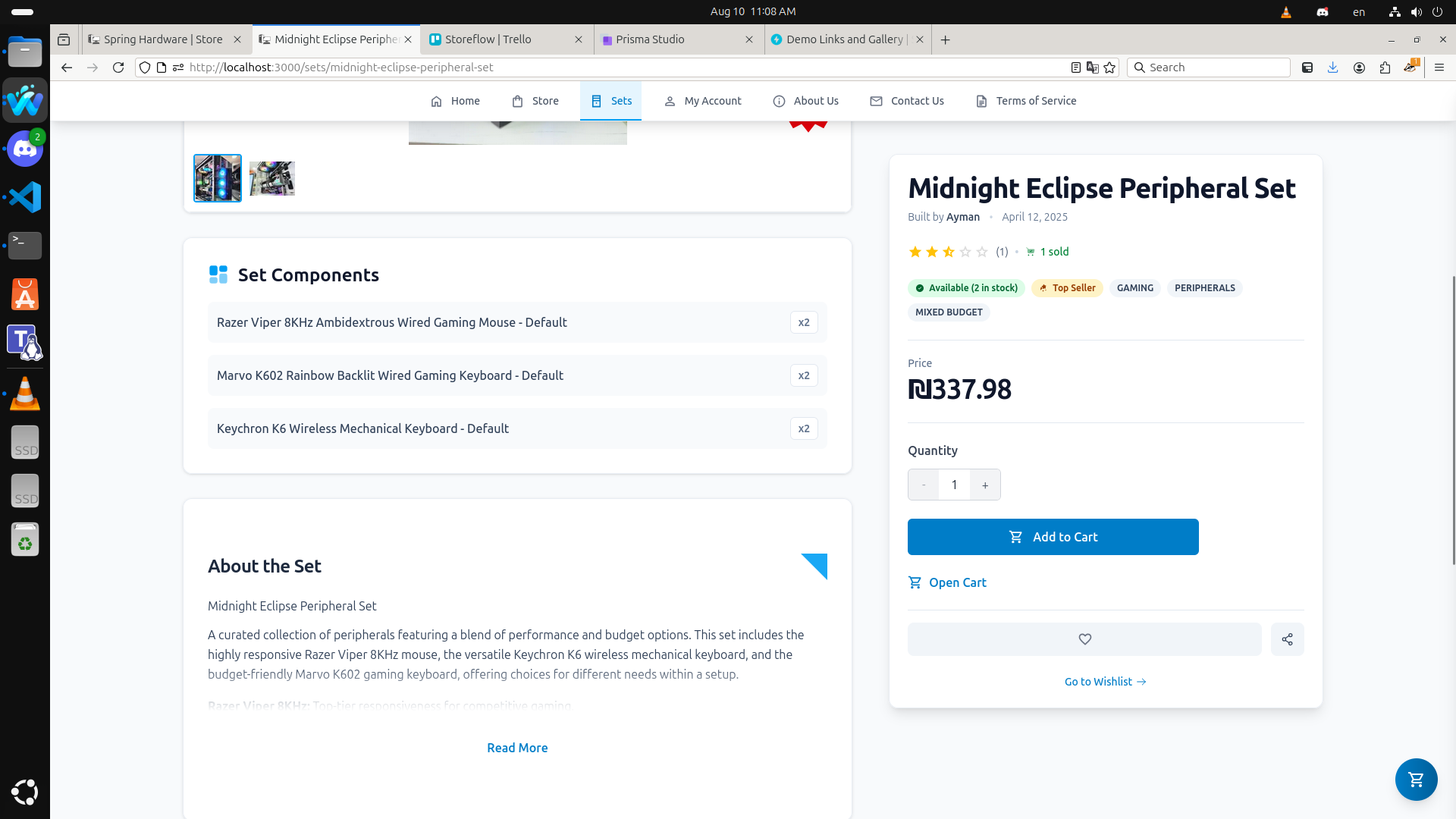The width and height of the screenshot is (1456, 819).
Task: Reload the page with the refresh icon
Action: pos(118,67)
